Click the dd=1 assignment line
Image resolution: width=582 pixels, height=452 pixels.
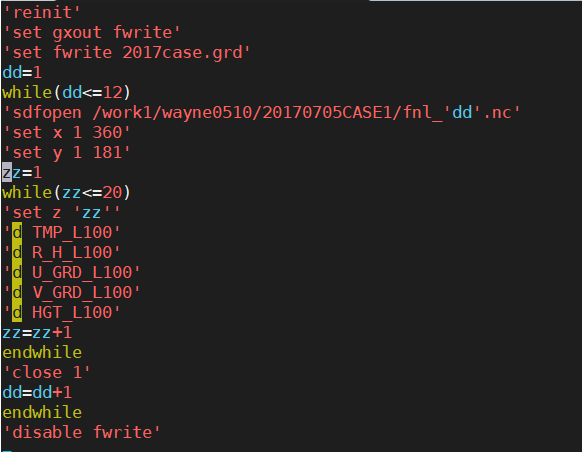[22, 72]
